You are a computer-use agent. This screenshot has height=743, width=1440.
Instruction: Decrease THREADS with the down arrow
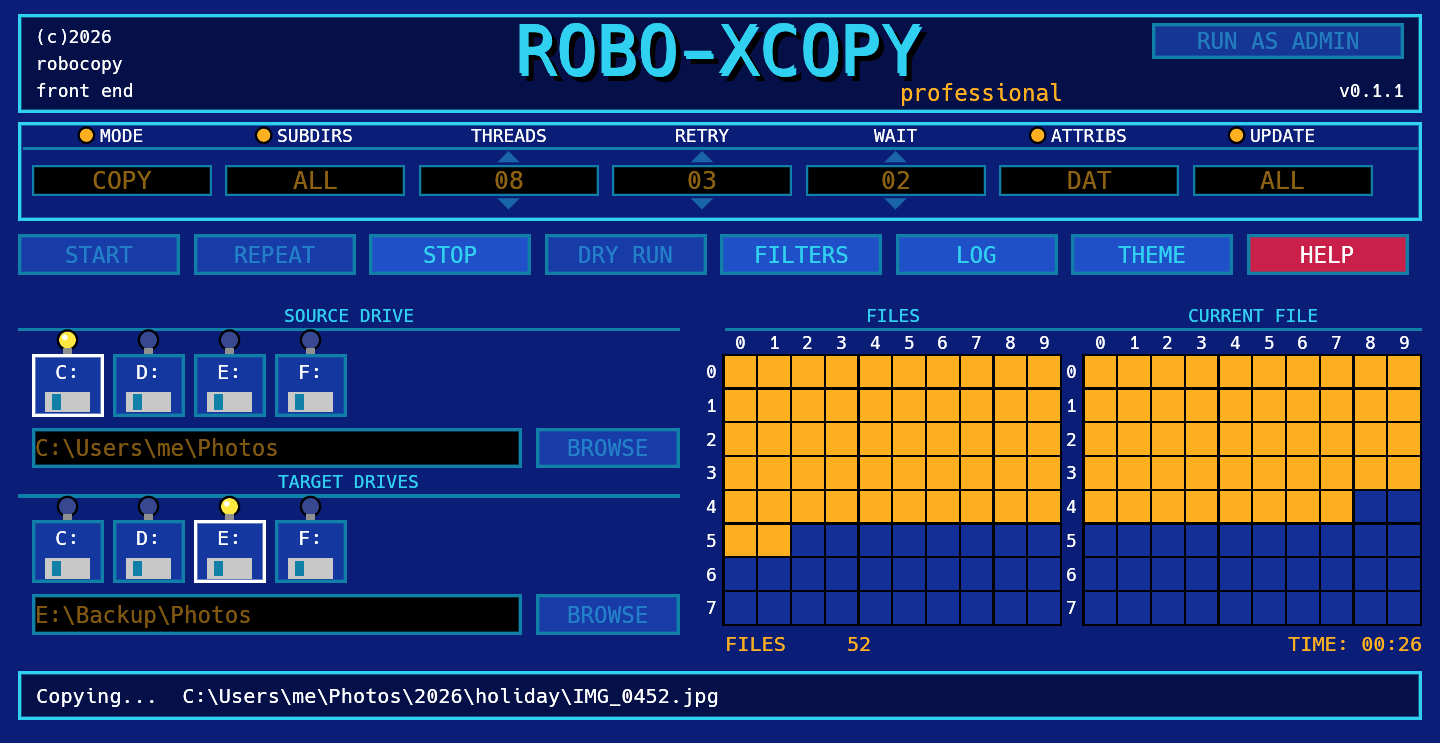(509, 203)
